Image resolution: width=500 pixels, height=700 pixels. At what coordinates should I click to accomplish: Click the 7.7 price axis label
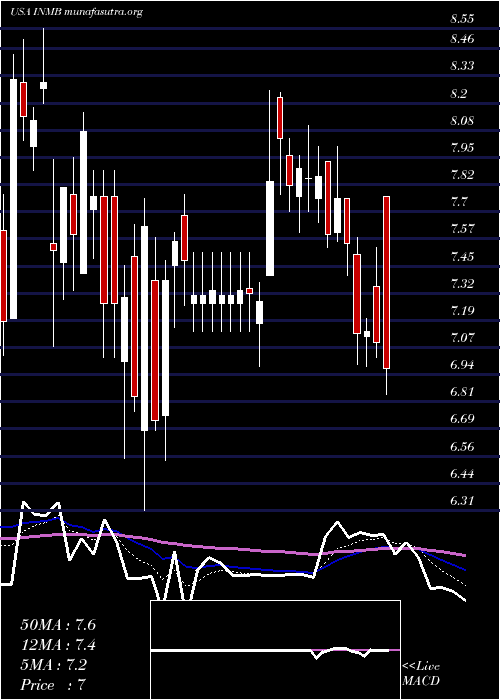tap(459, 202)
